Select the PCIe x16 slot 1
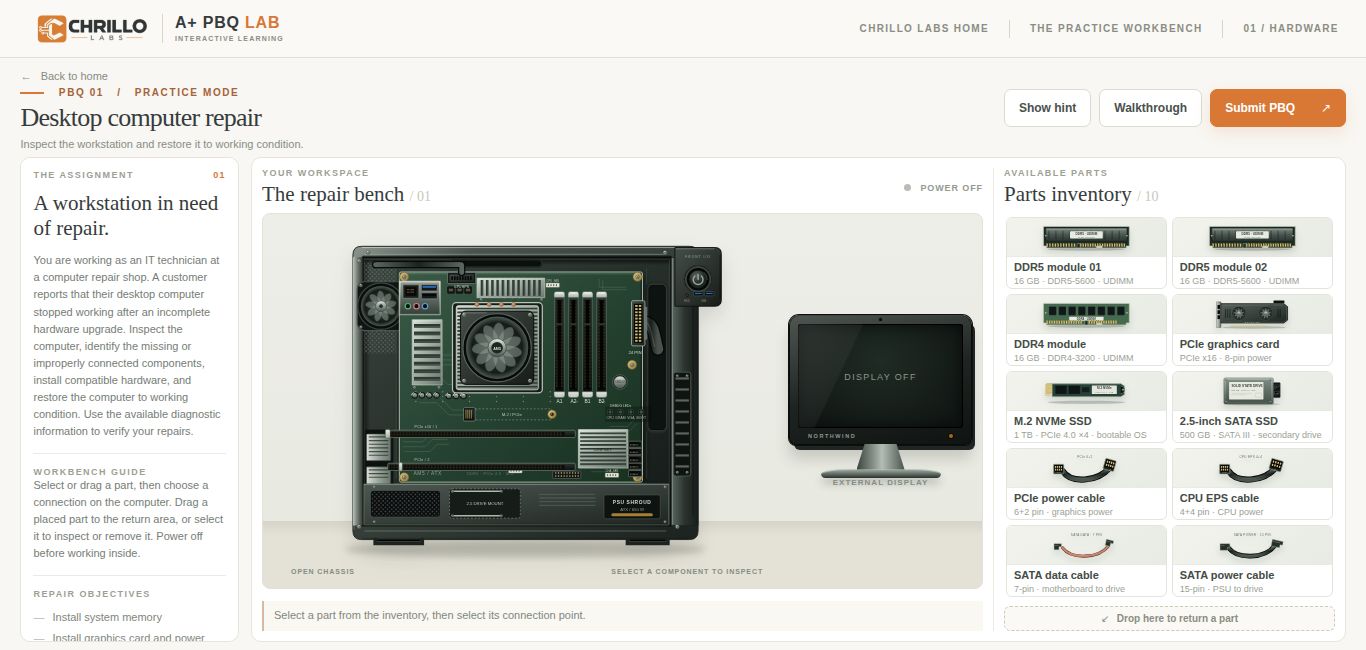Viewport: 1366px width, 650px height. click(x=481, y=434)
